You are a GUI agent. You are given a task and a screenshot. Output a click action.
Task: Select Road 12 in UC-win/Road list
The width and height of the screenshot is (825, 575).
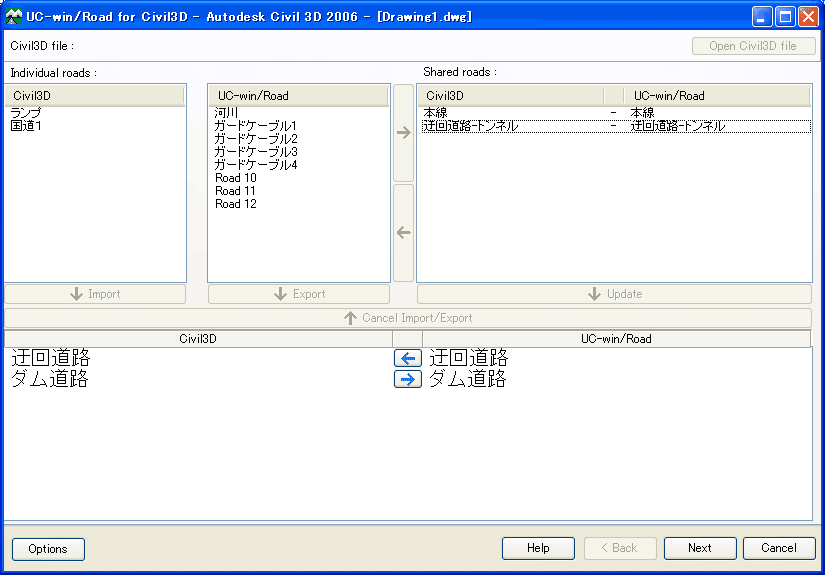(236, 204)
